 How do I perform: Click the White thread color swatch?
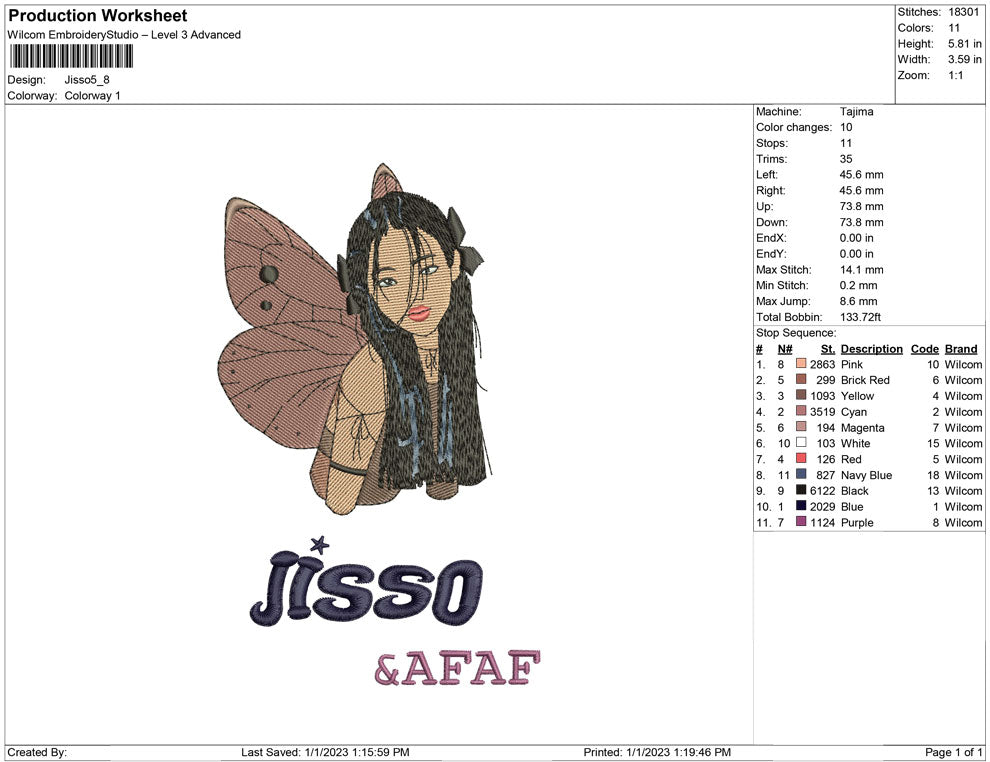pyautogui.click(x=801, y=443)
